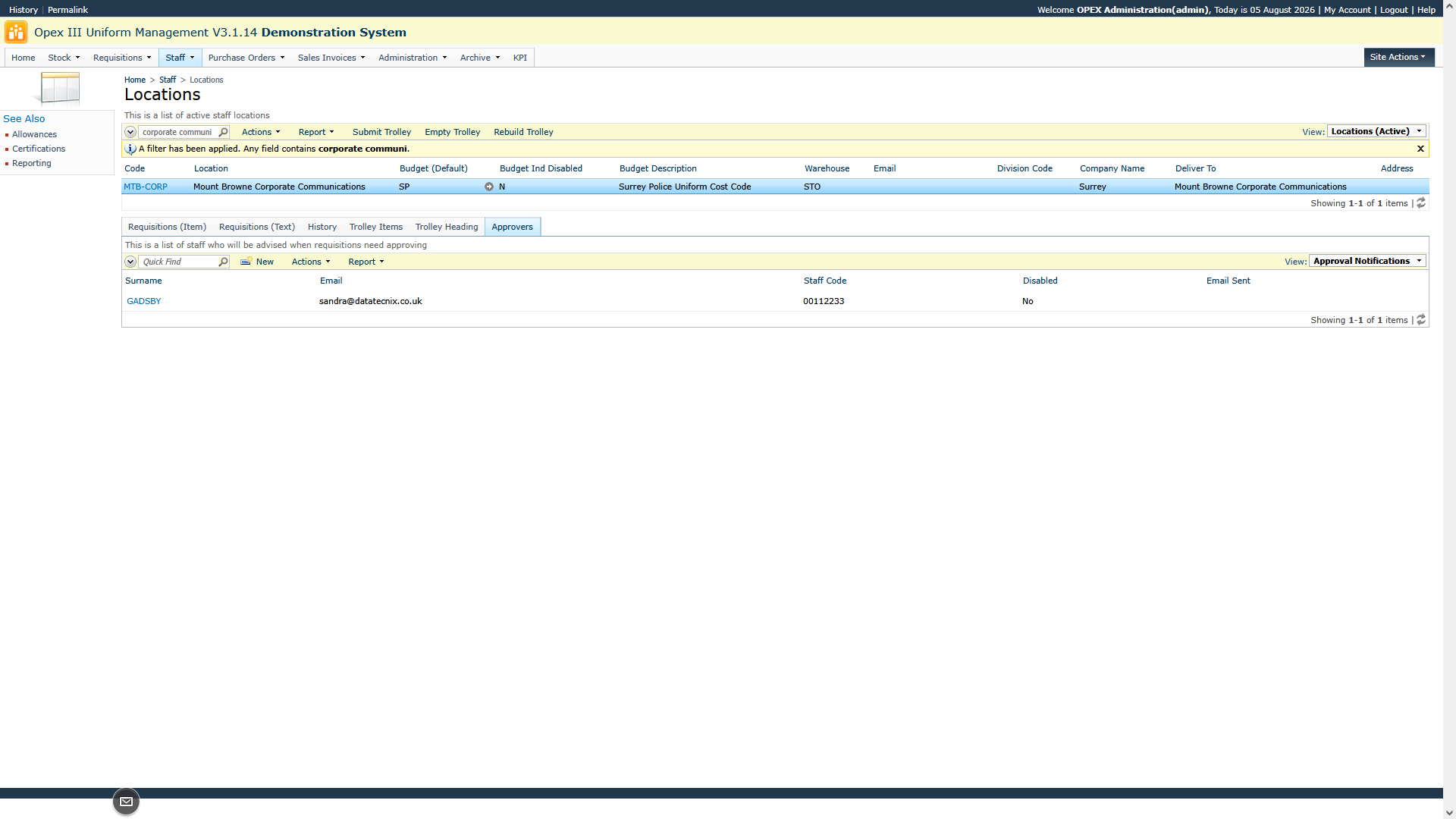
Task: Open the Locations (Active) view selector
Action: [1376, 131]
